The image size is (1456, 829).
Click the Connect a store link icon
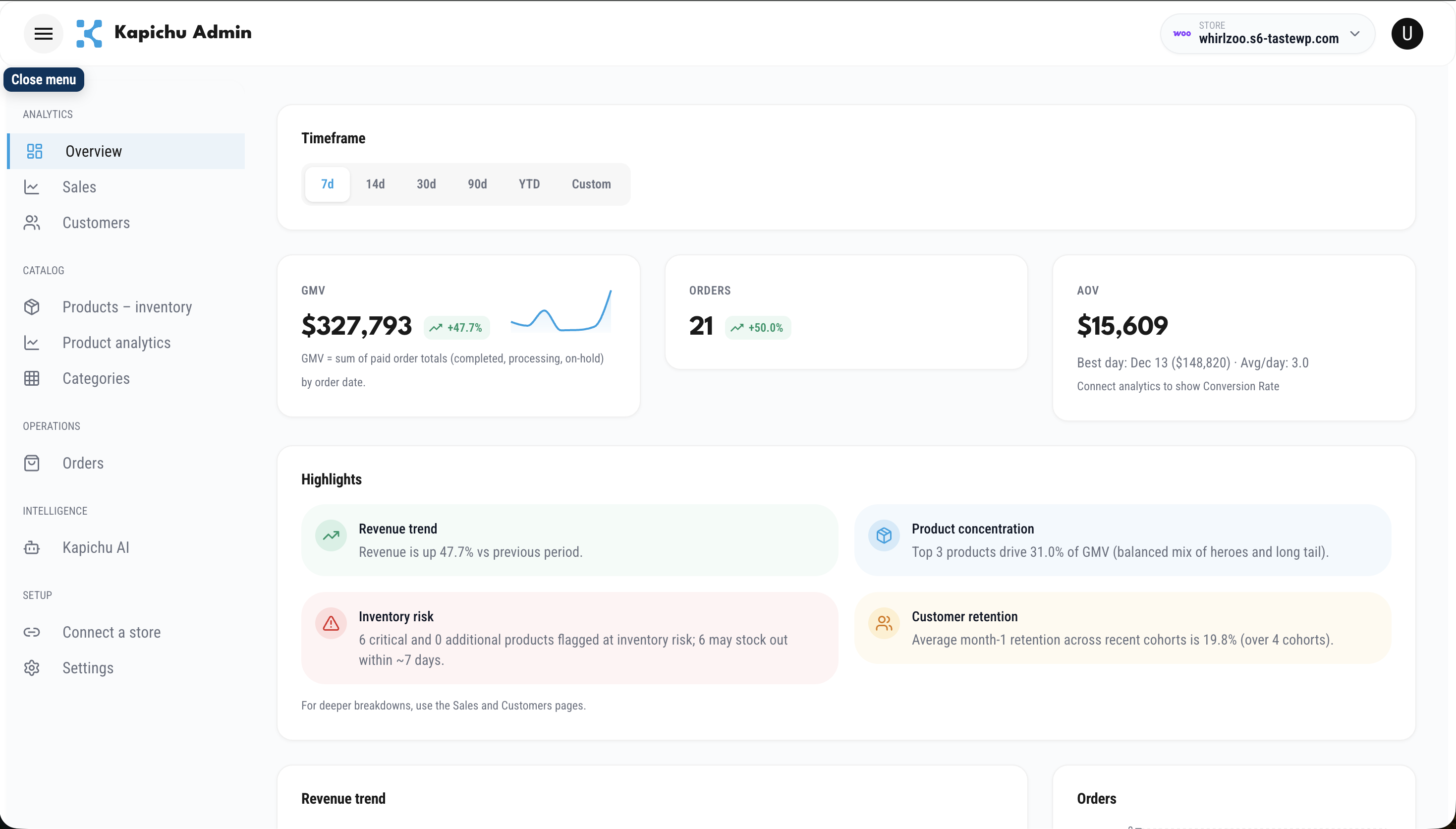(x=32, y=632)
